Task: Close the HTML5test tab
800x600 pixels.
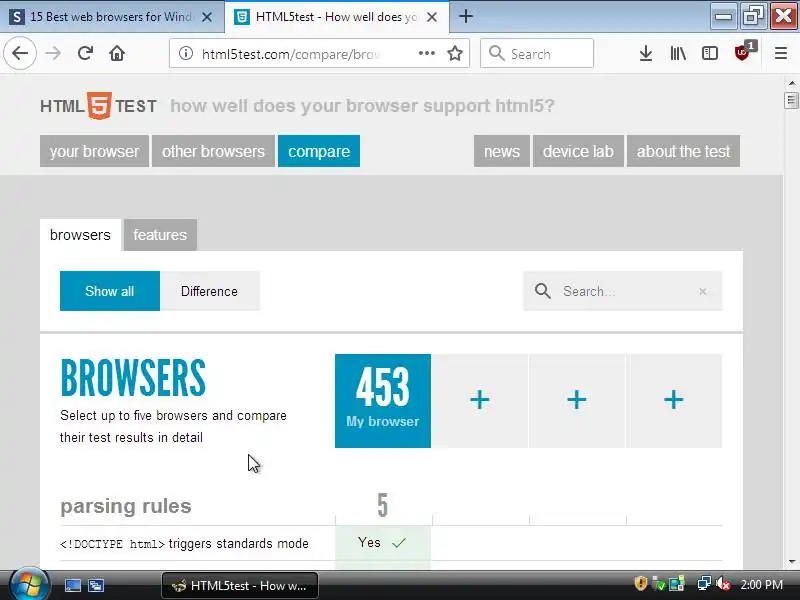Action: [432, 17]
